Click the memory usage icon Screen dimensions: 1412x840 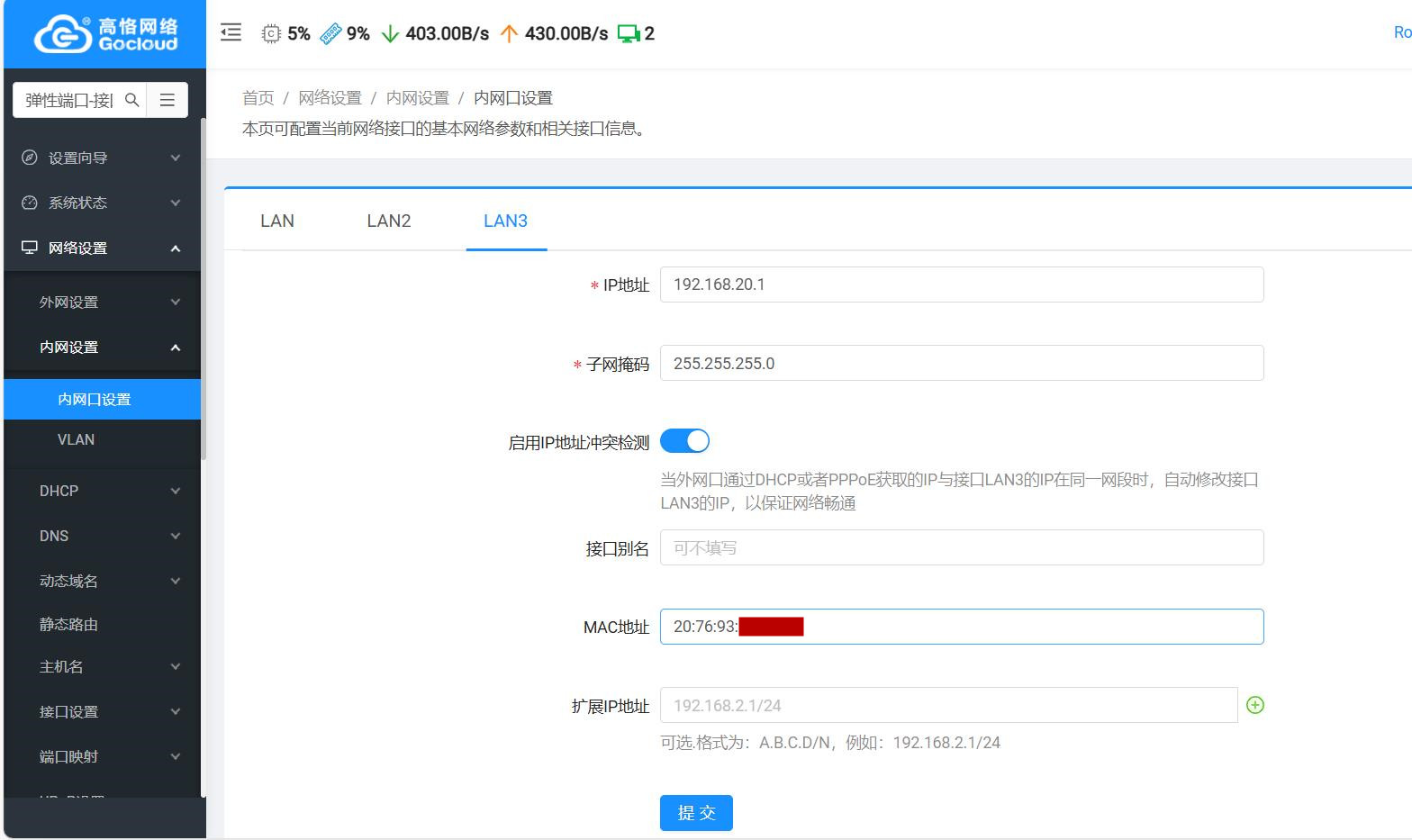click(x=330, y=34)
